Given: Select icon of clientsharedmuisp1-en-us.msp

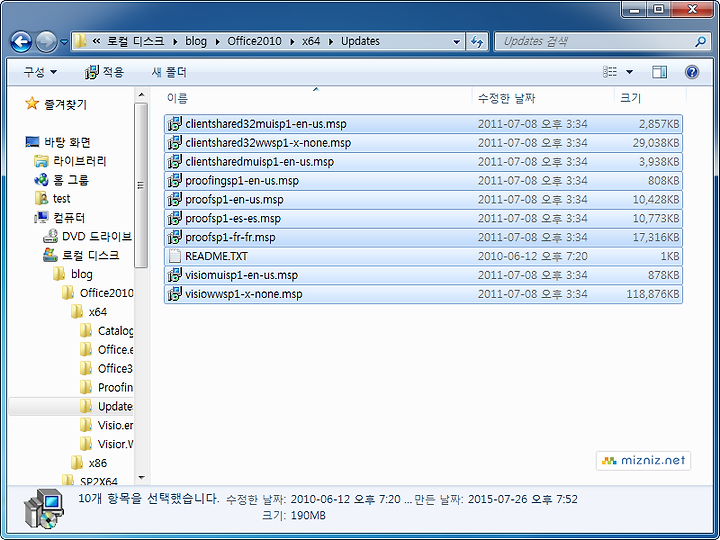Looking at the screenshot, I should pos(174,162).
